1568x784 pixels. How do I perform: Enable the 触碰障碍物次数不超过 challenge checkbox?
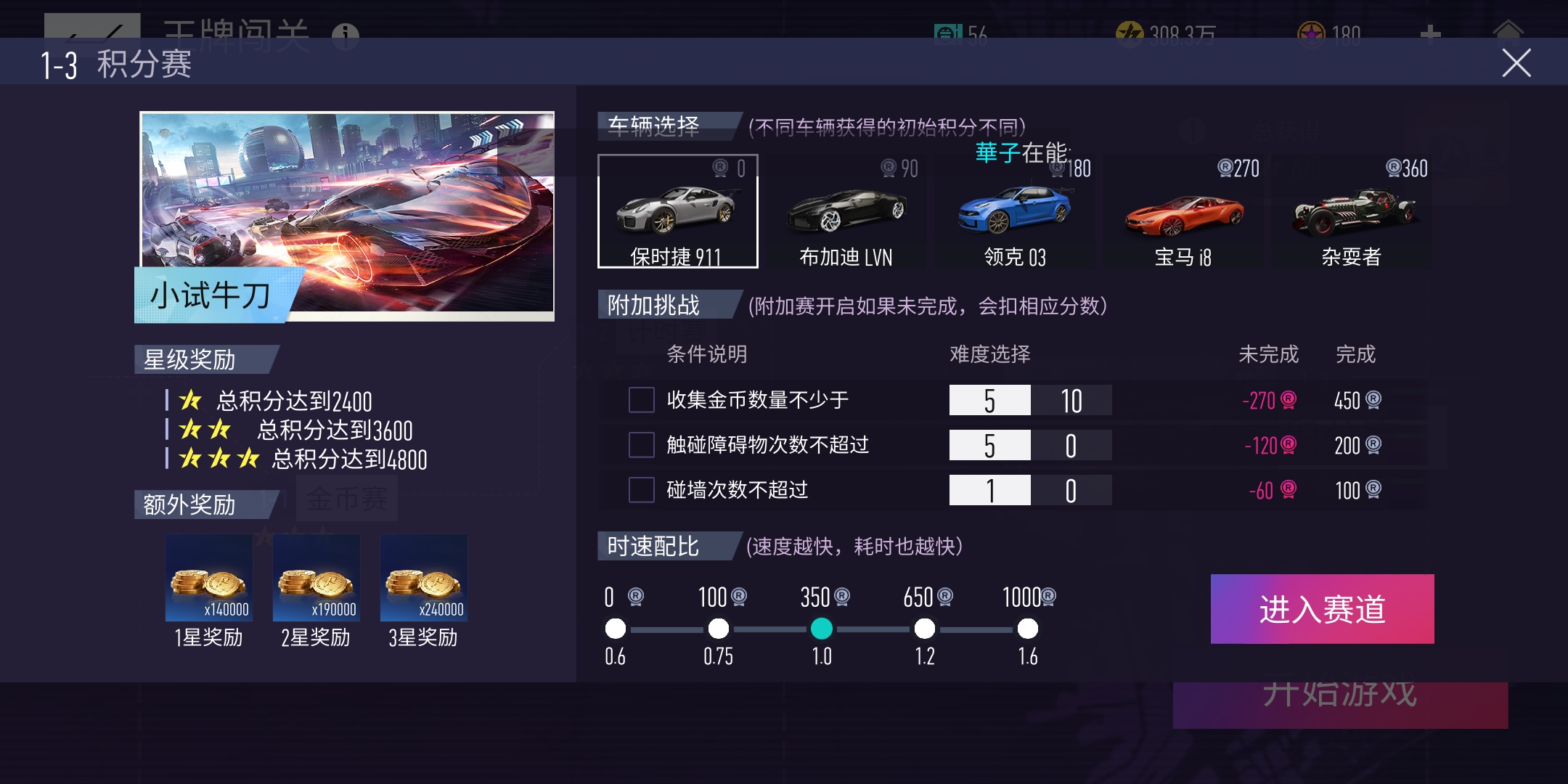pos(642,445)
